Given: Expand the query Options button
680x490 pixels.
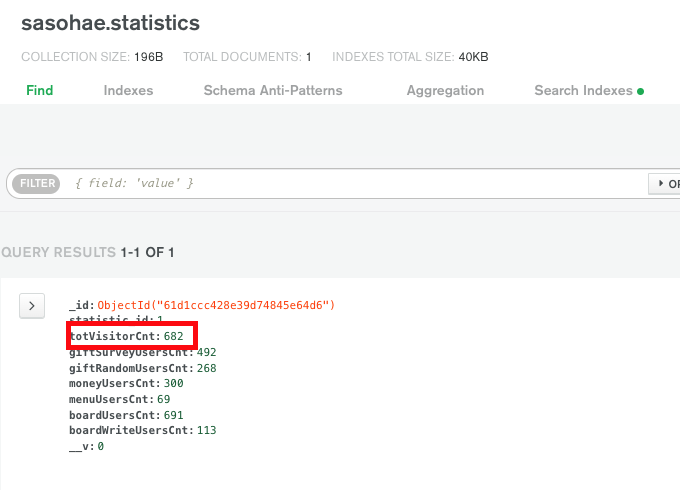Looking at the screenshot, I should coord(665,183).
